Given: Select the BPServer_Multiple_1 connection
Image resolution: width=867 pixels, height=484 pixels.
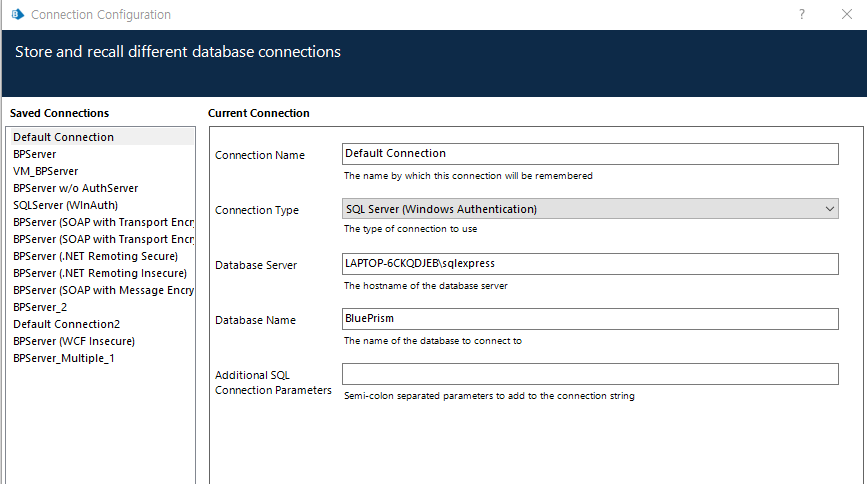Looking at the screenshot, I should tap(101, 358).
